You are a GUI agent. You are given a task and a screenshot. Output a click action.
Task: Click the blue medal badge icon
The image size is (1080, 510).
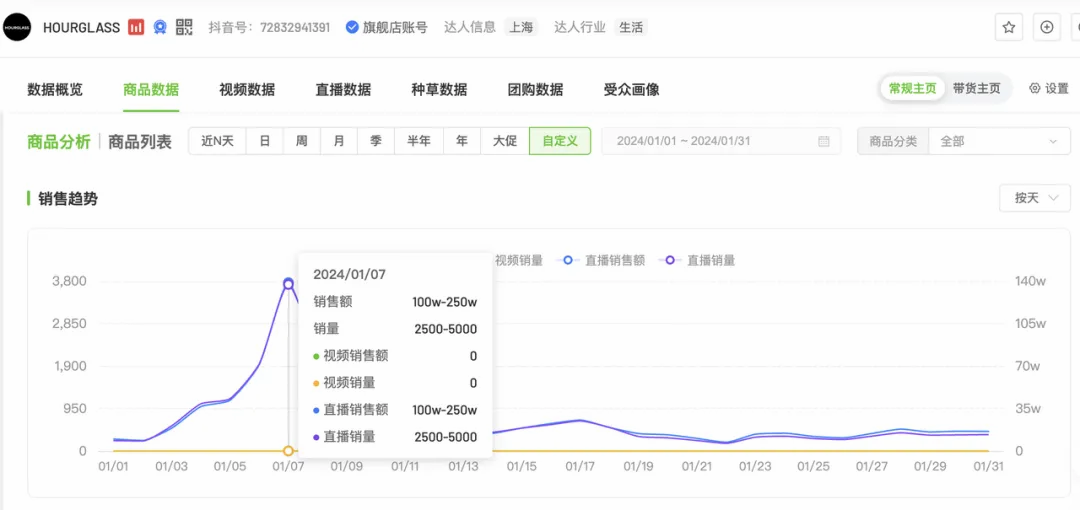160,27
